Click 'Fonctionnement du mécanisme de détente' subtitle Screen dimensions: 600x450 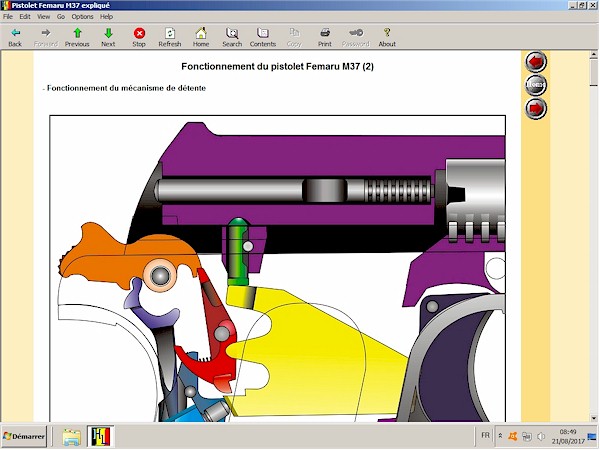(x=126, y=88)
